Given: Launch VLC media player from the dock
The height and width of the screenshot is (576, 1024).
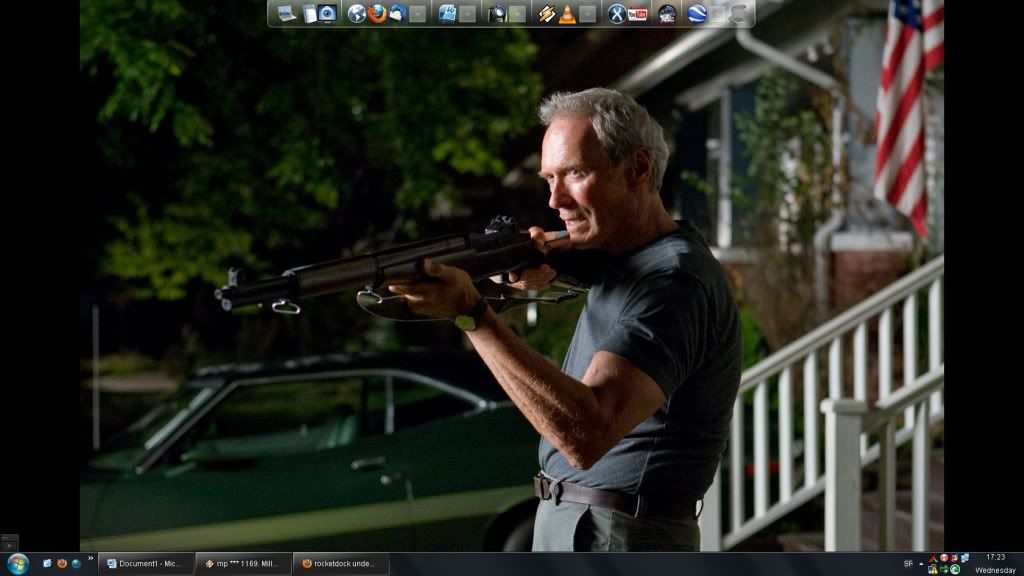Looking at the screenshot, I should point(567,14).
